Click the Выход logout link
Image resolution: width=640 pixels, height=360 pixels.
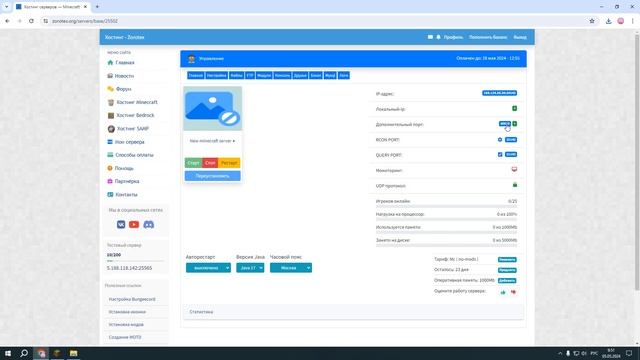(520, 37)
